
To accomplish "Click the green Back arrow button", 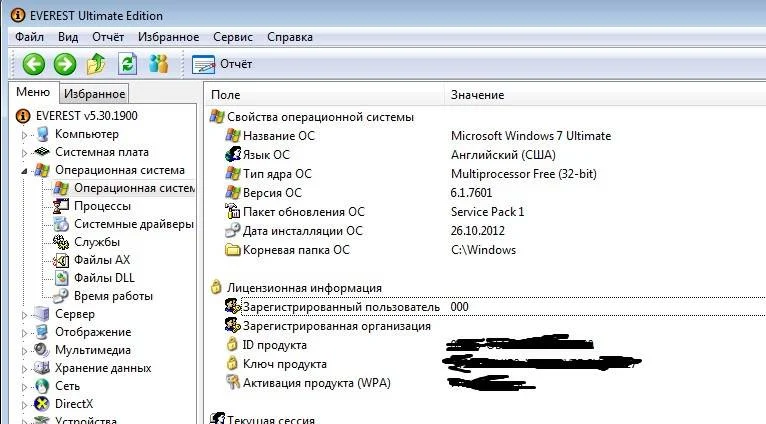I will tap(34, 64).
